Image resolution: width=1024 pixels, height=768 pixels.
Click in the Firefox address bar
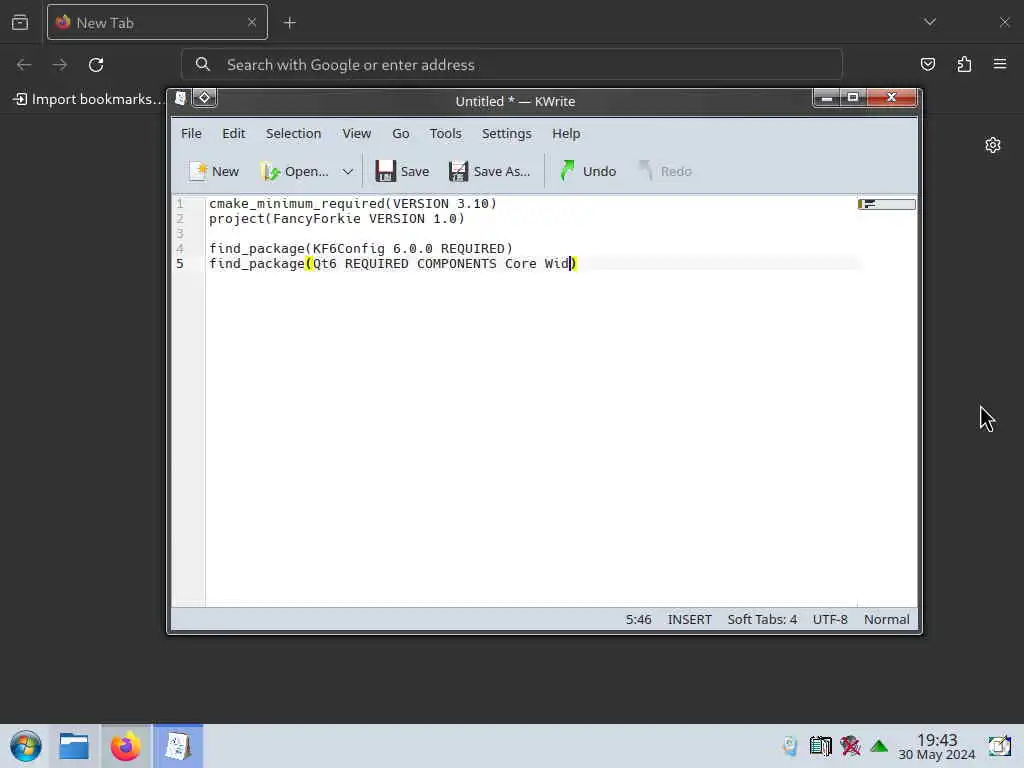click(512, 65)
